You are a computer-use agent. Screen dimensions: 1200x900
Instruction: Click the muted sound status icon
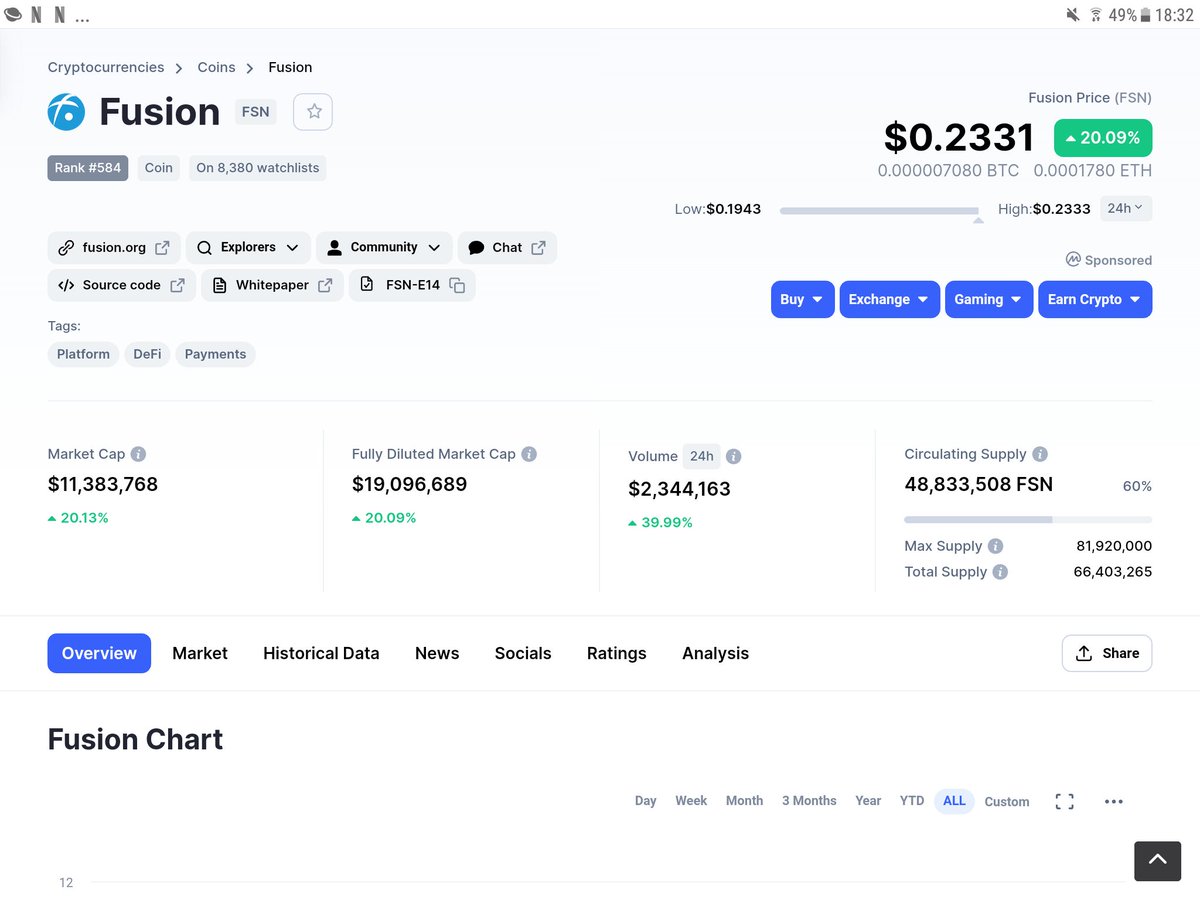pyautogui.click(x=1073, y=15)
